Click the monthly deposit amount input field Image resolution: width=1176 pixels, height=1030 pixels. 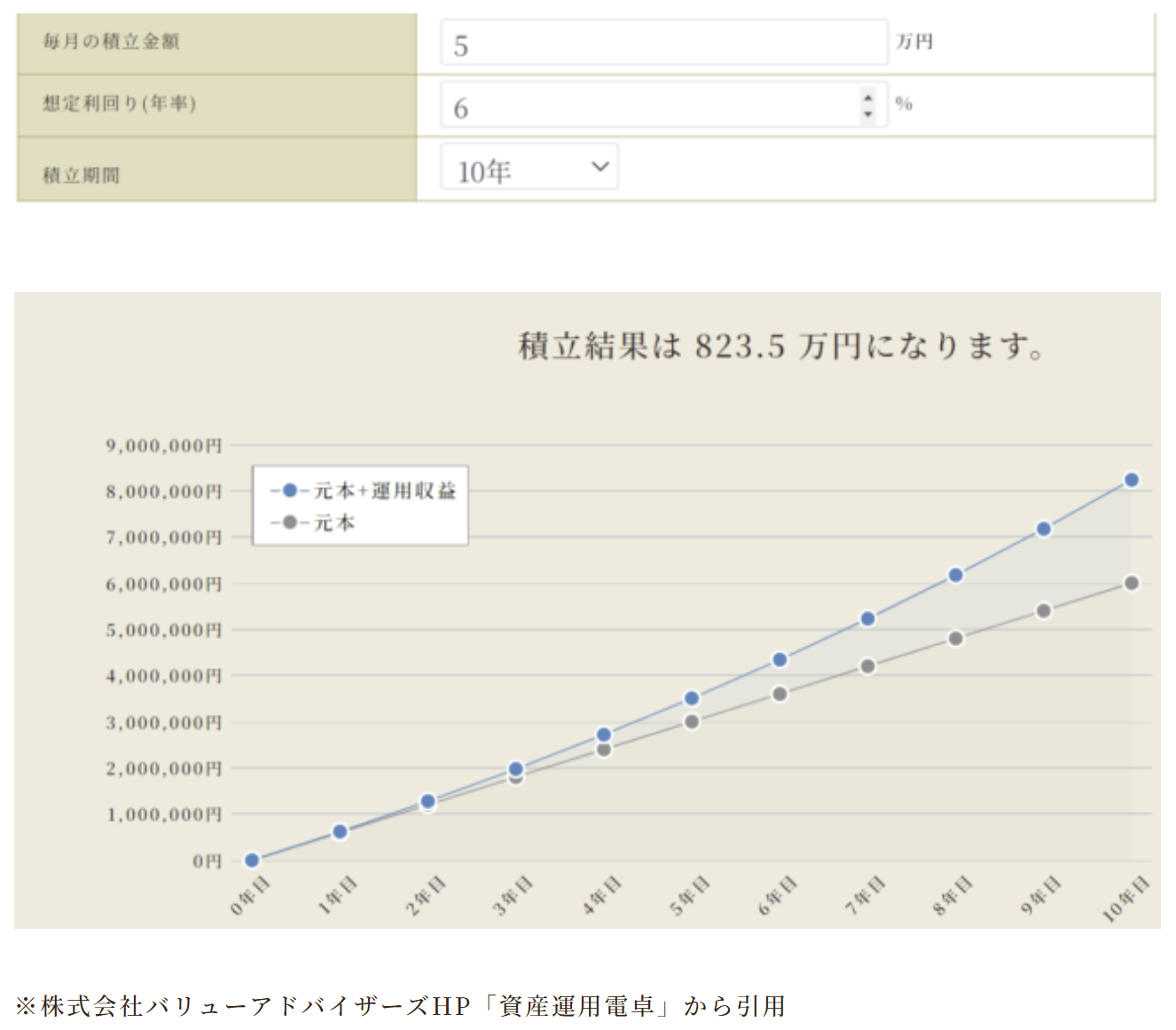coord(663,43)
